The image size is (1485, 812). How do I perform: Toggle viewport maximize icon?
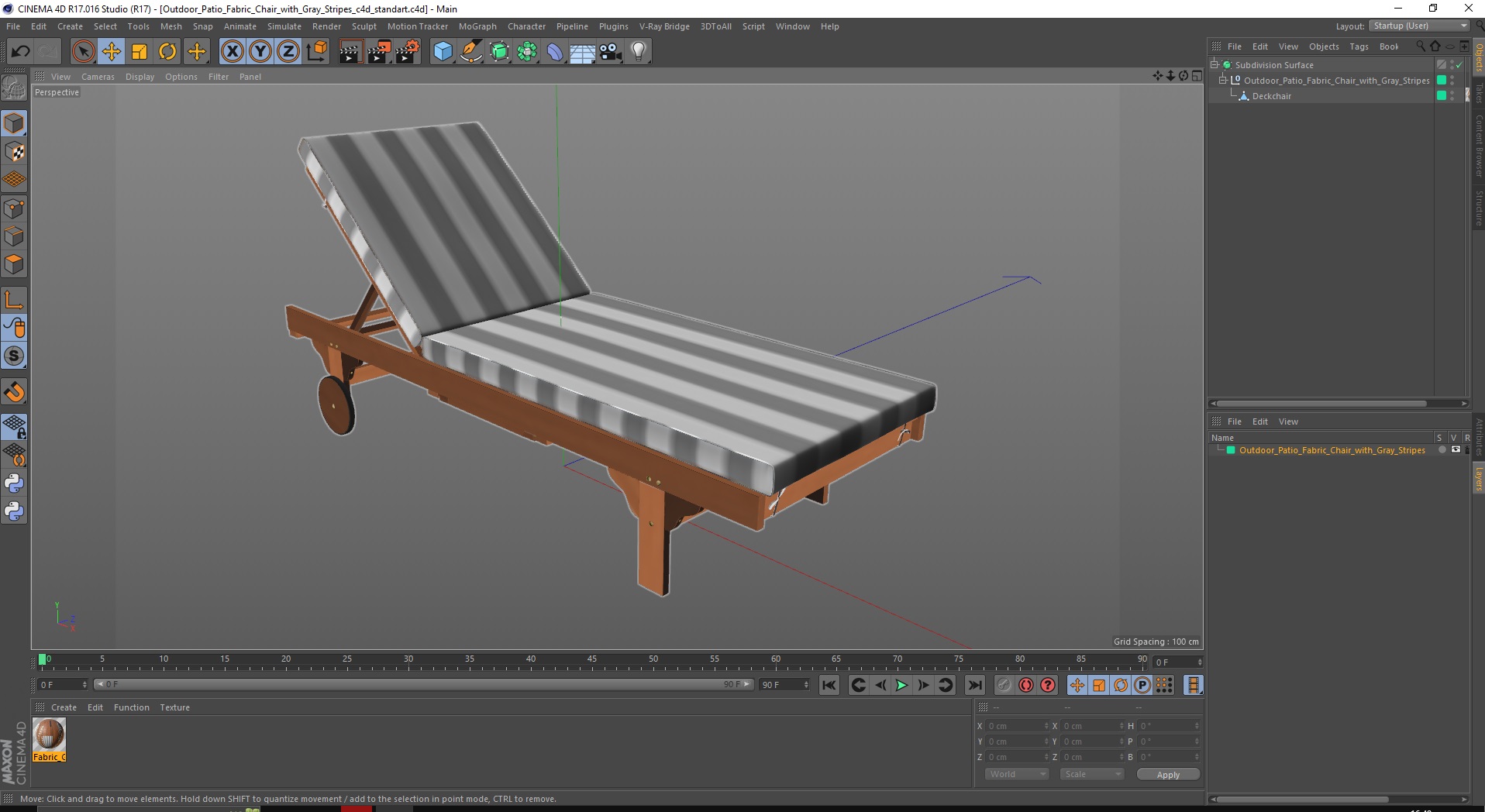pos(1197,76)
